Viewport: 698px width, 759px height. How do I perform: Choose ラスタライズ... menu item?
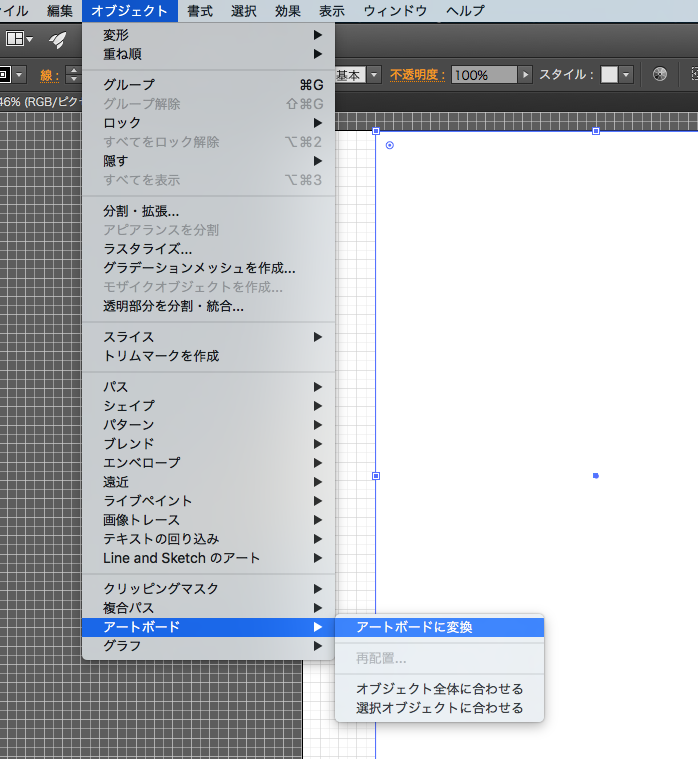[x=209, y=249]
